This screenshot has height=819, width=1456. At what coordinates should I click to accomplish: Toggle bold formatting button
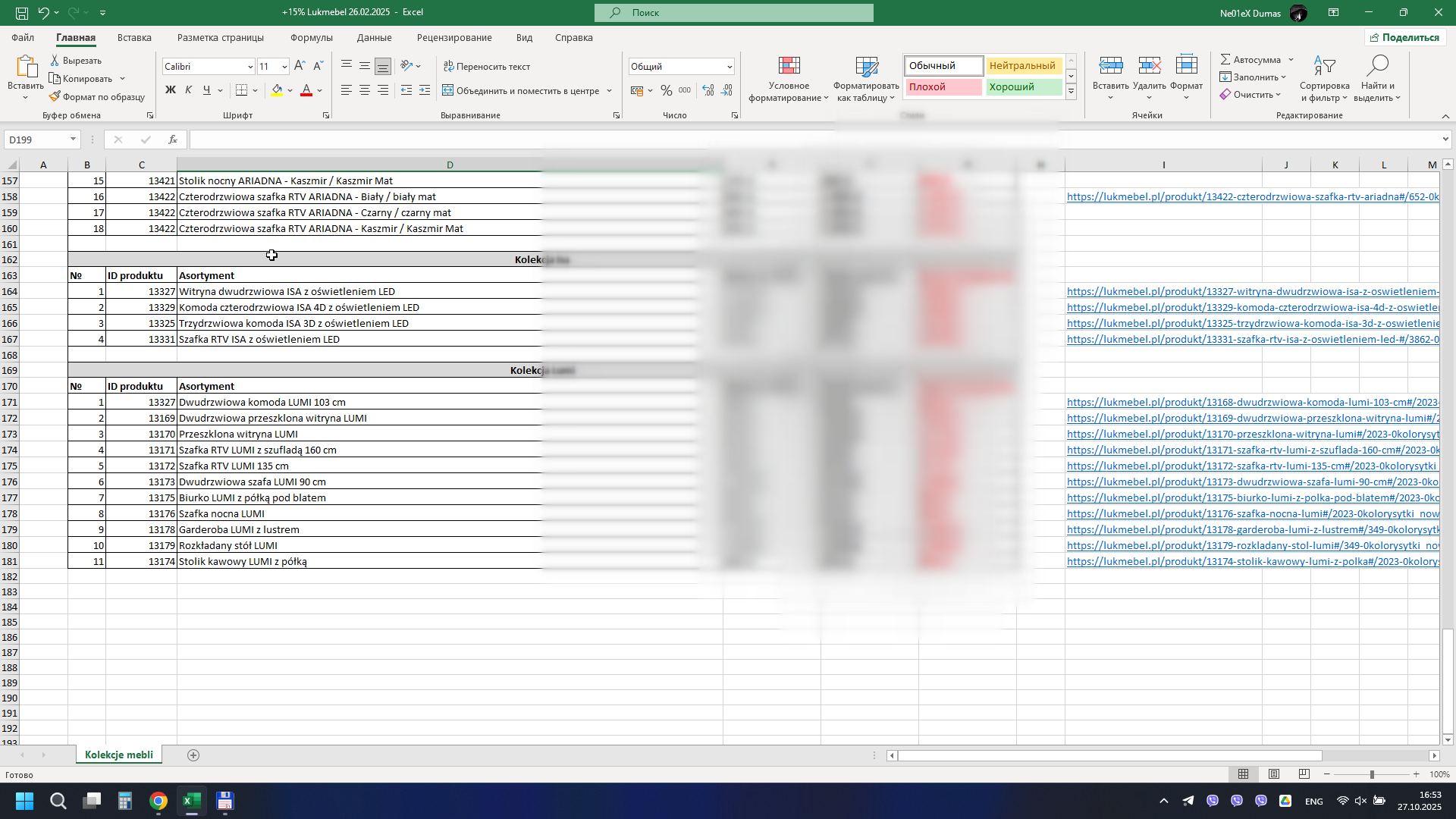coord(171,91)
